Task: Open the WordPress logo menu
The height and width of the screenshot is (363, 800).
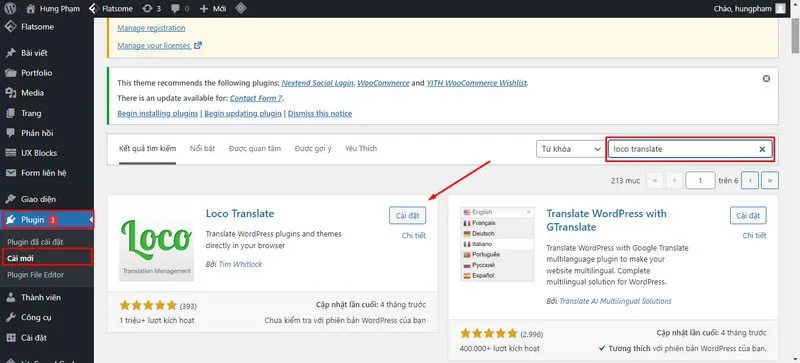Action: [11, 8]
